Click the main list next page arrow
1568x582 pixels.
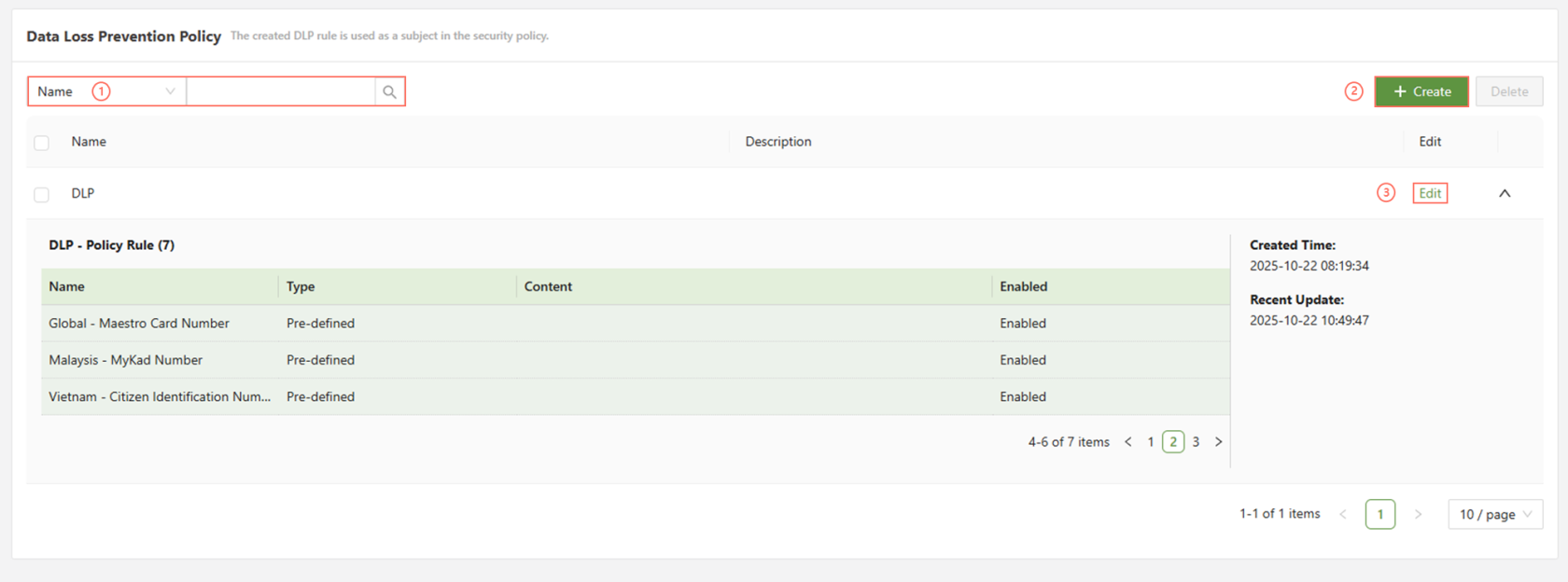(x=1418, y=514)
